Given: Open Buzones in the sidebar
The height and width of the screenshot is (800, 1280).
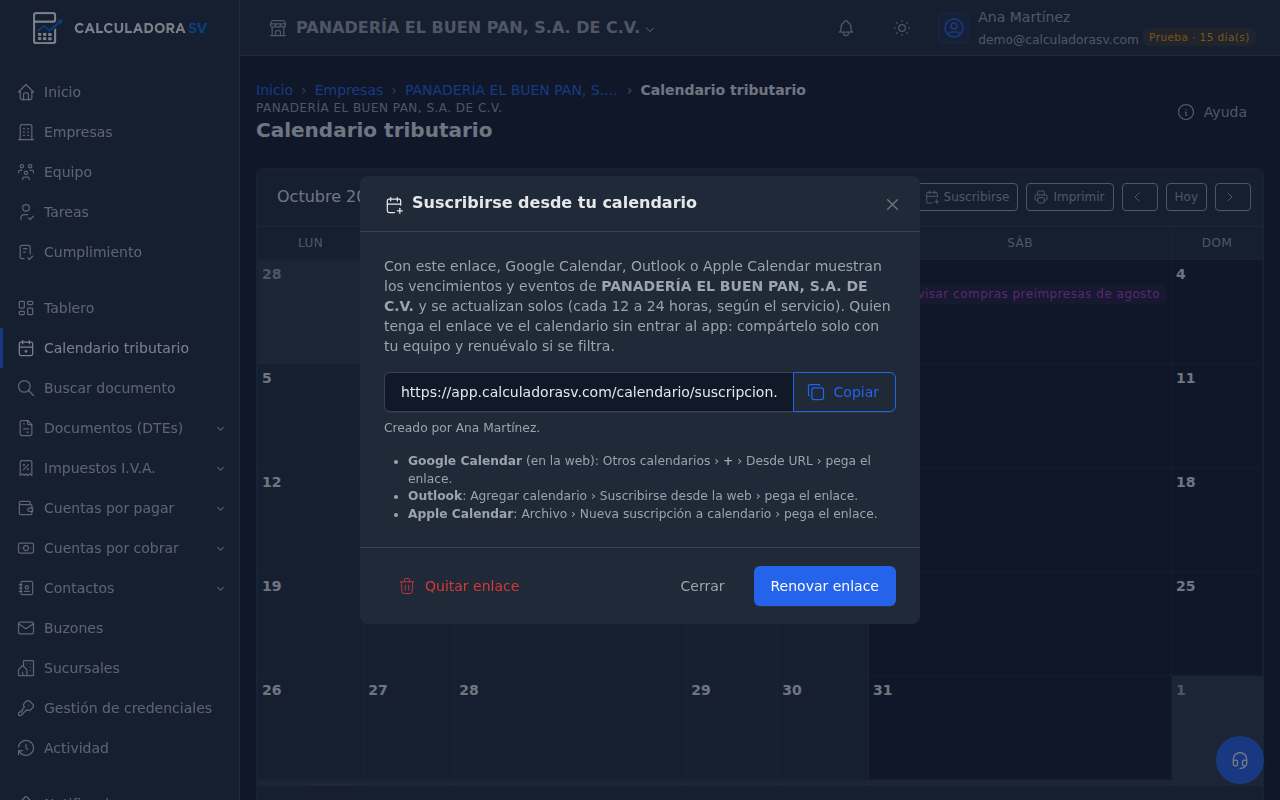Looking at the screenshot, I should [x=120, y=628].
